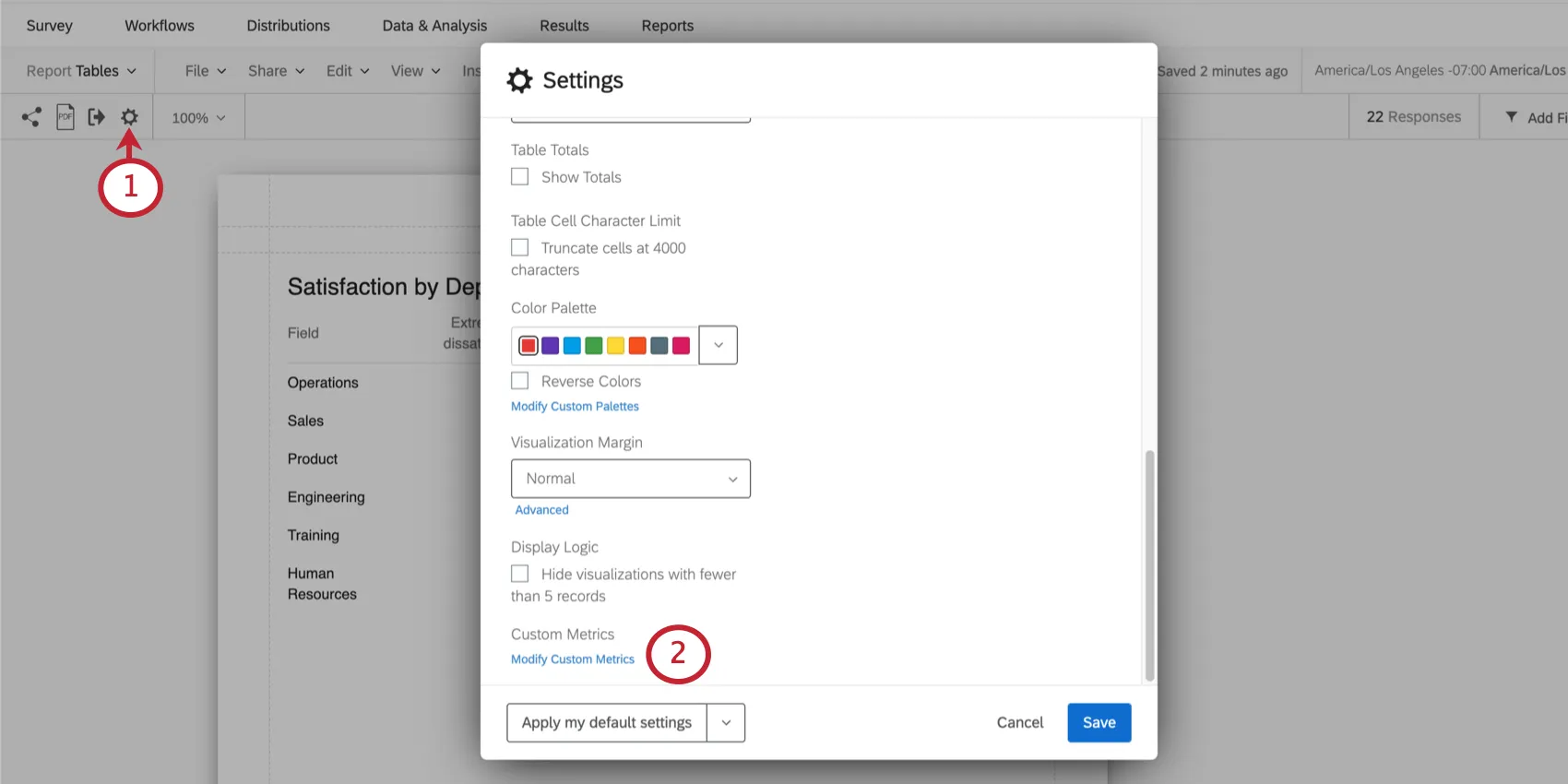The width and height of the screenshot is (1568, 784).
Task: Enable Hide visualizations with fewer records
Action: pyautogui.click(x=520, y=574)
